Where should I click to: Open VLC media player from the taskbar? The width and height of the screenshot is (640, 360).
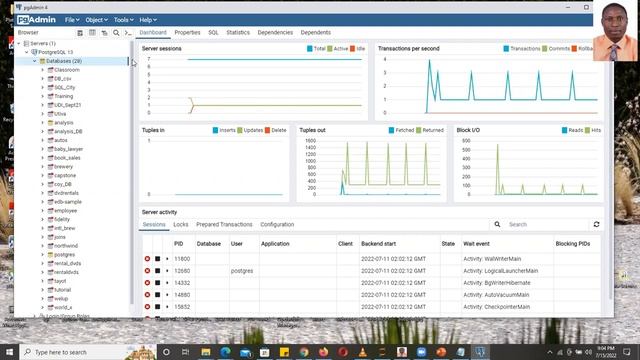(362, 352)
